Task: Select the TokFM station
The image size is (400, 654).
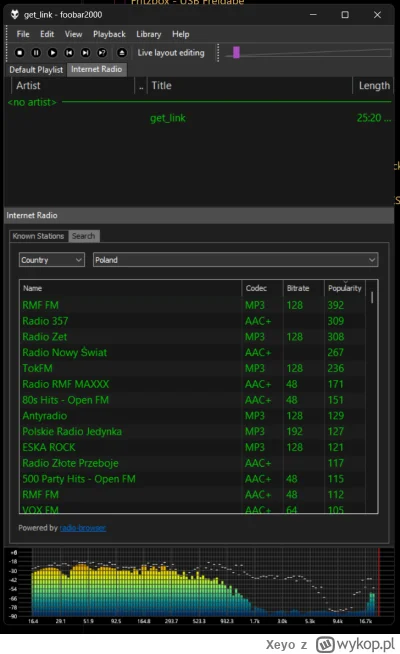Action: tap(193, 368)
